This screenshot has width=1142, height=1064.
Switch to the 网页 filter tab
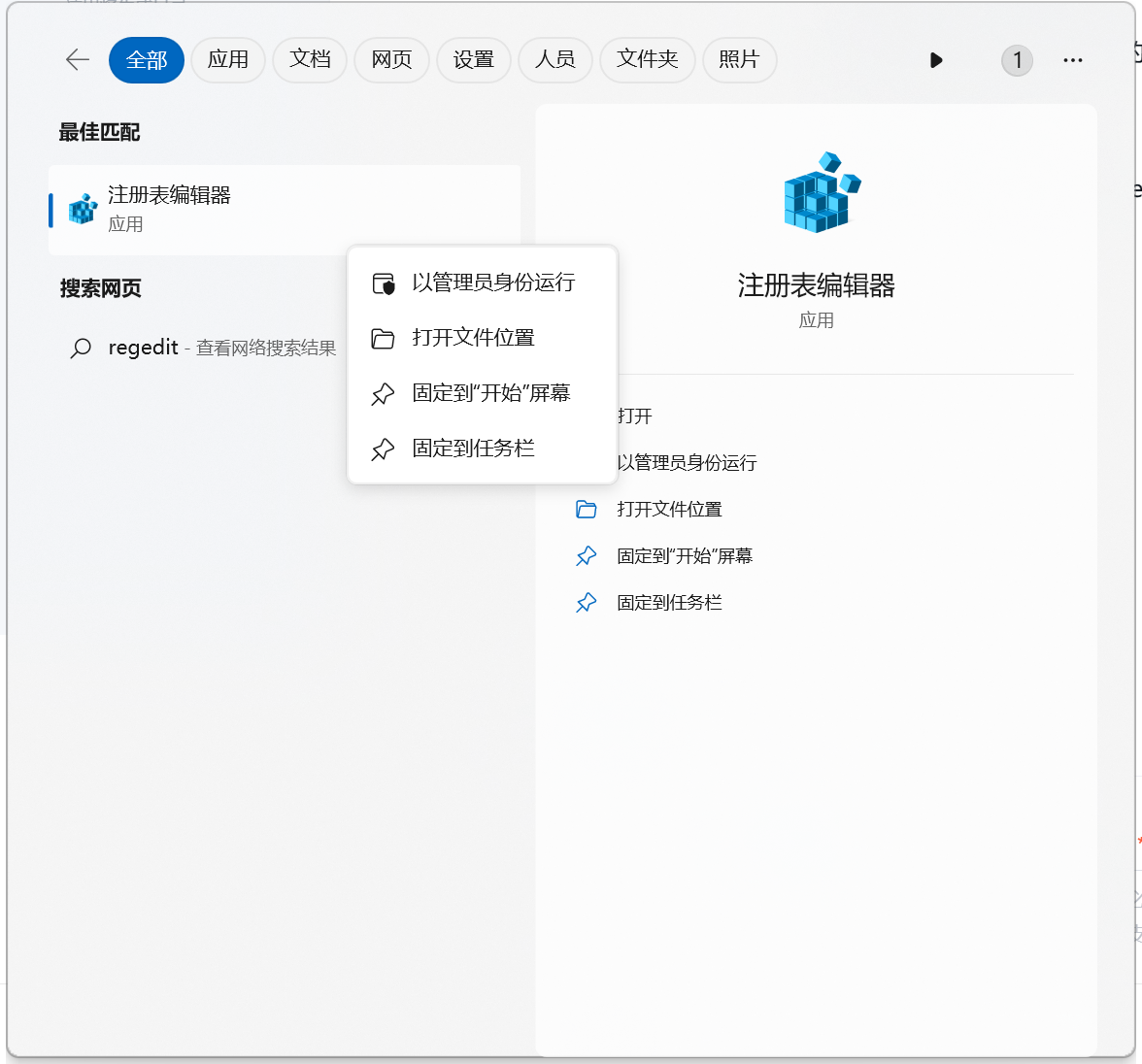pyautogui.click(x=391, y=60)
